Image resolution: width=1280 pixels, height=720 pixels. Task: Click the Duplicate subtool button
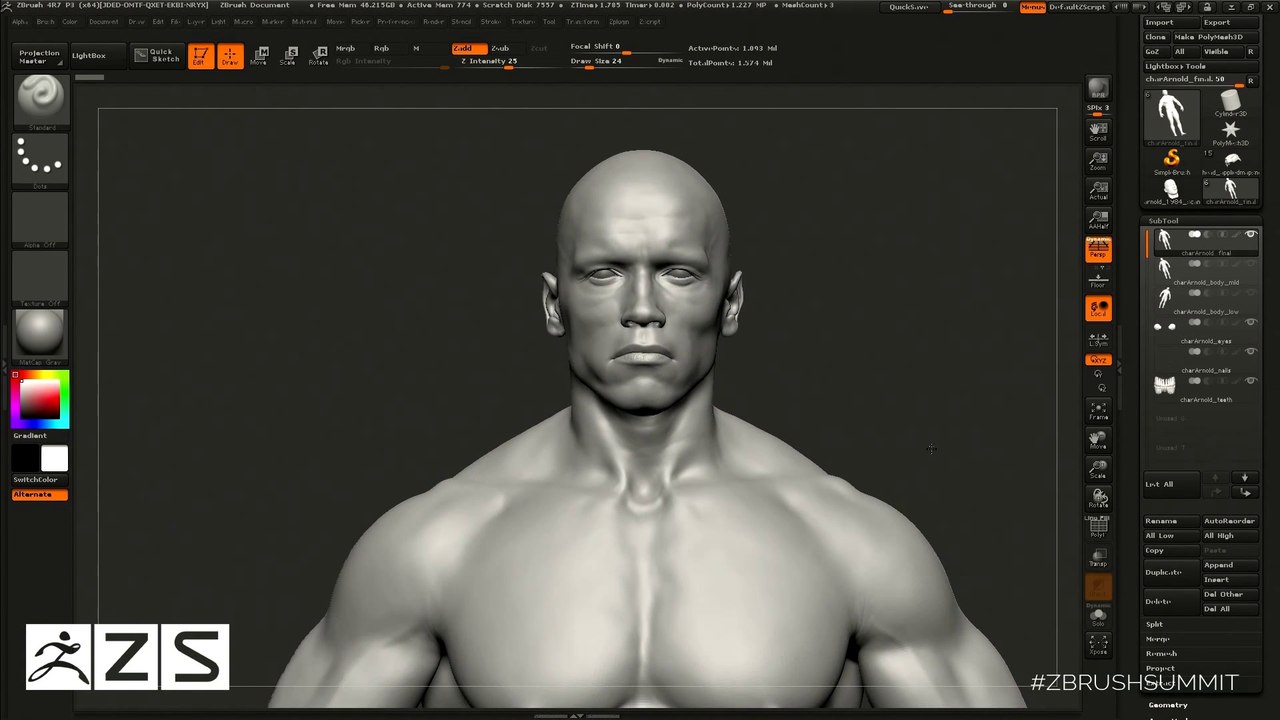point(1171,572)
